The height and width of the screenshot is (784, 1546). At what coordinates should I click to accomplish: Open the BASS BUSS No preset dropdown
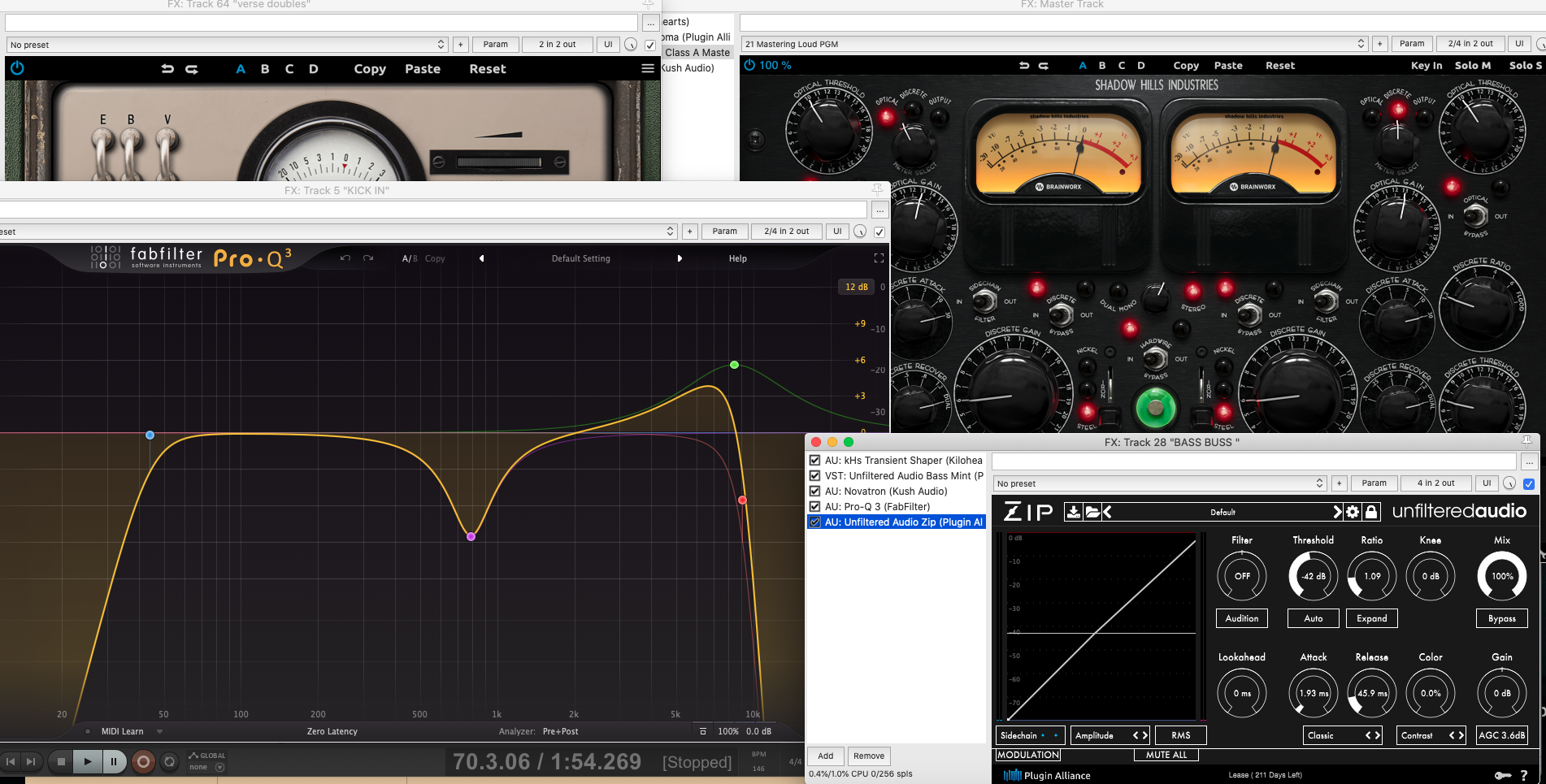(x=1160, y=483)
